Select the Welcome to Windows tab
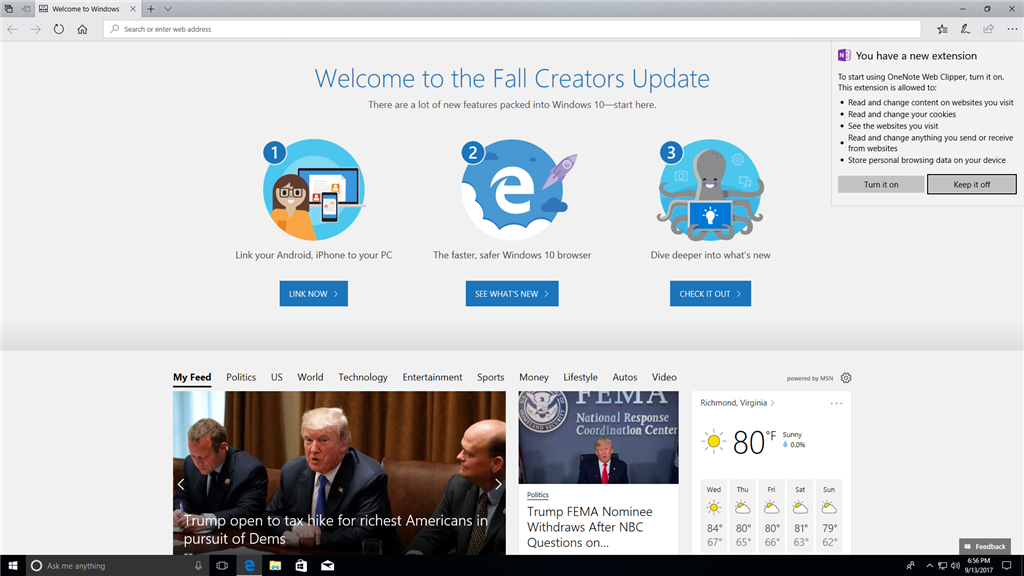 point(87,9)
